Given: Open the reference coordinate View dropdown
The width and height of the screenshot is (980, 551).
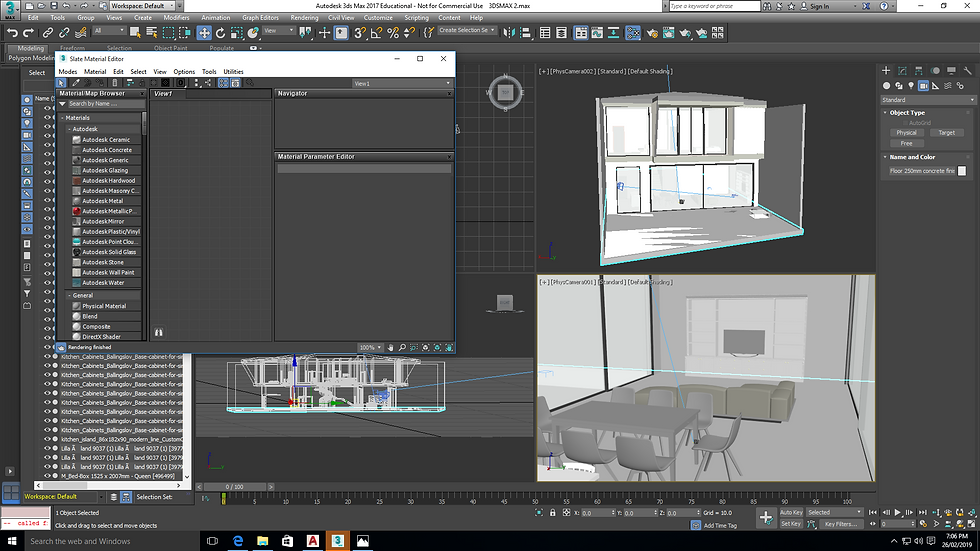Looking at the screenshot, I should click(278, 31).
